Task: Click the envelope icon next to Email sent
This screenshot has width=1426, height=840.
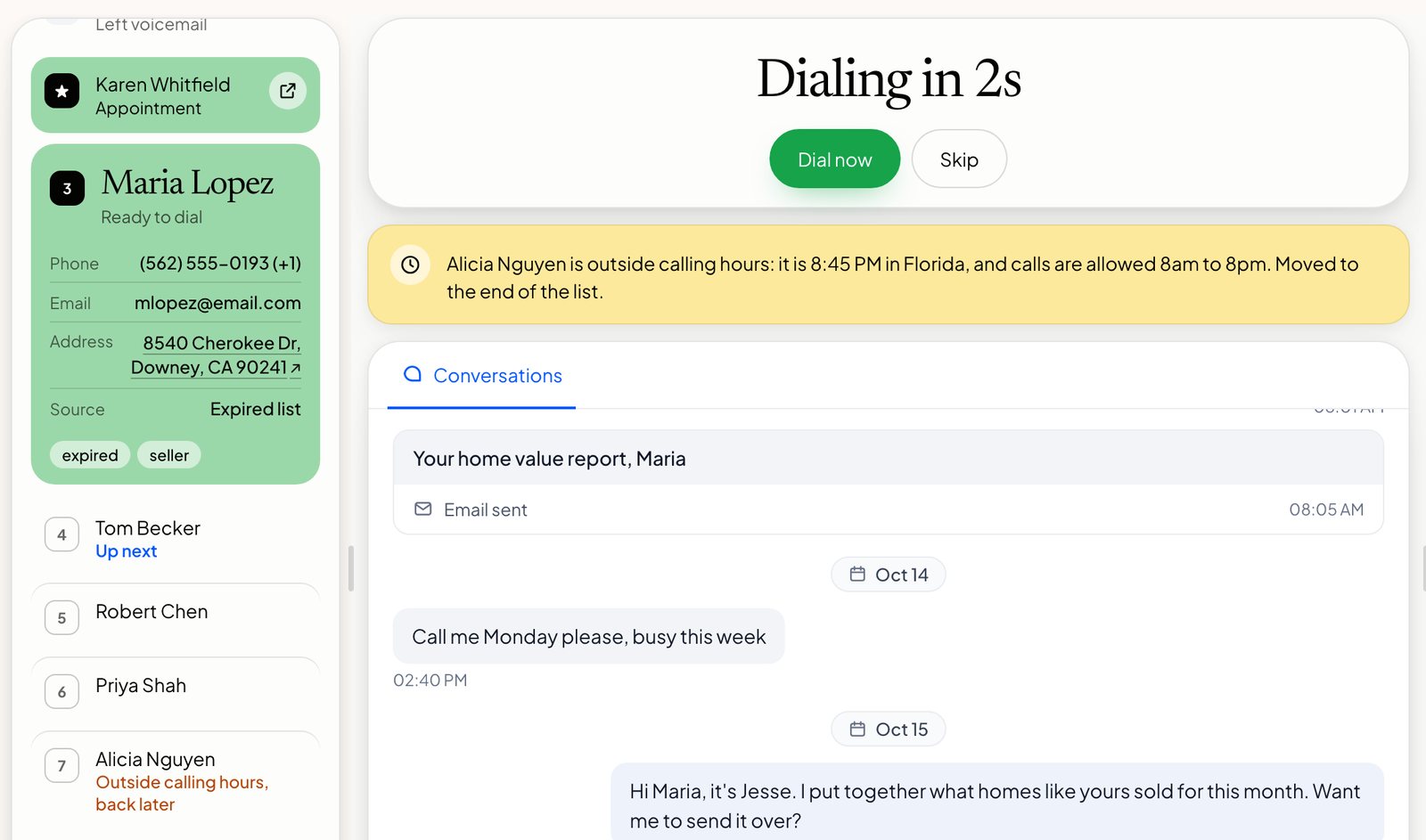Action: click(423, 509)
